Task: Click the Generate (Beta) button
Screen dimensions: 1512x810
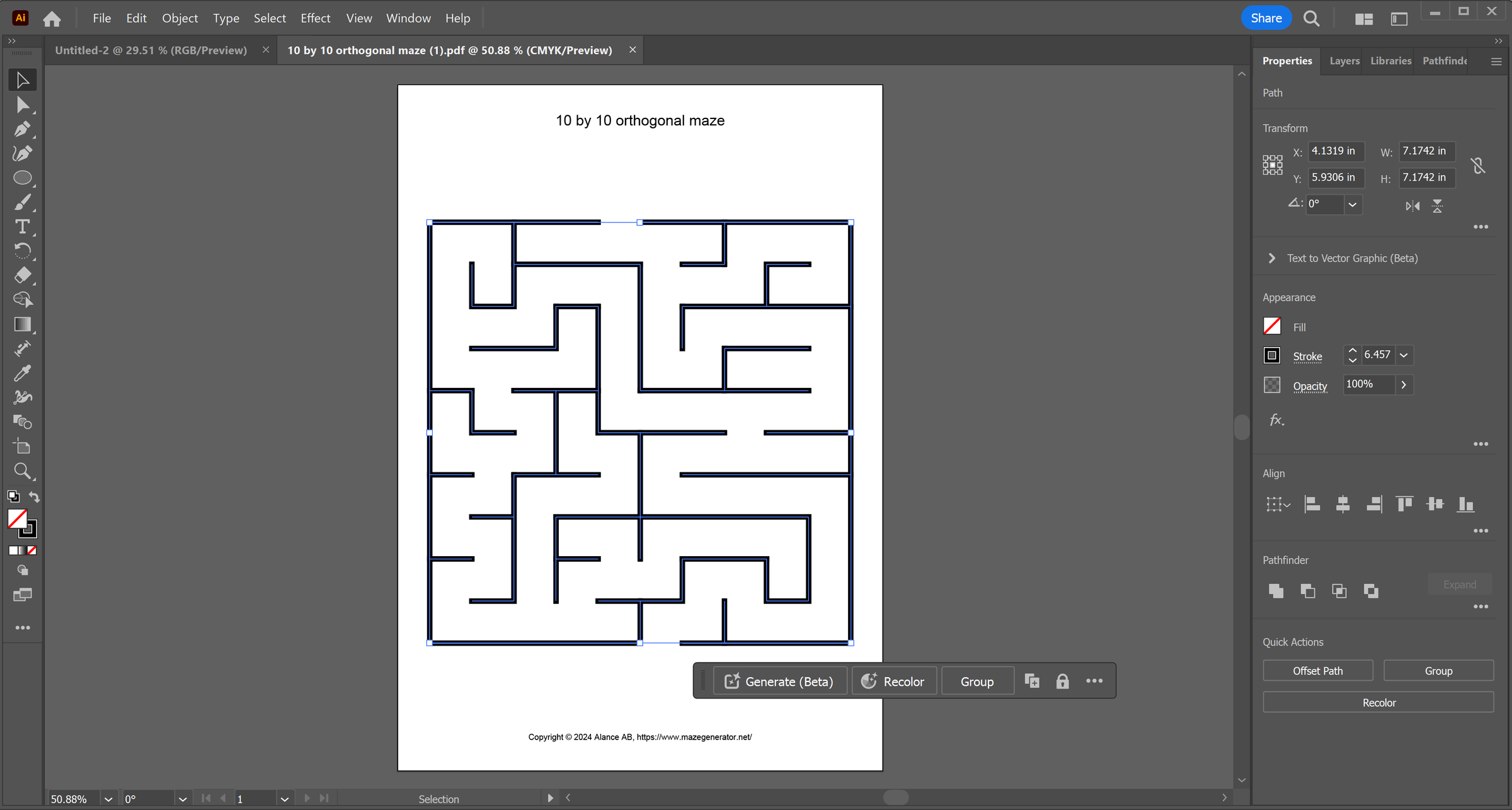Action: (x=779, y=682)
